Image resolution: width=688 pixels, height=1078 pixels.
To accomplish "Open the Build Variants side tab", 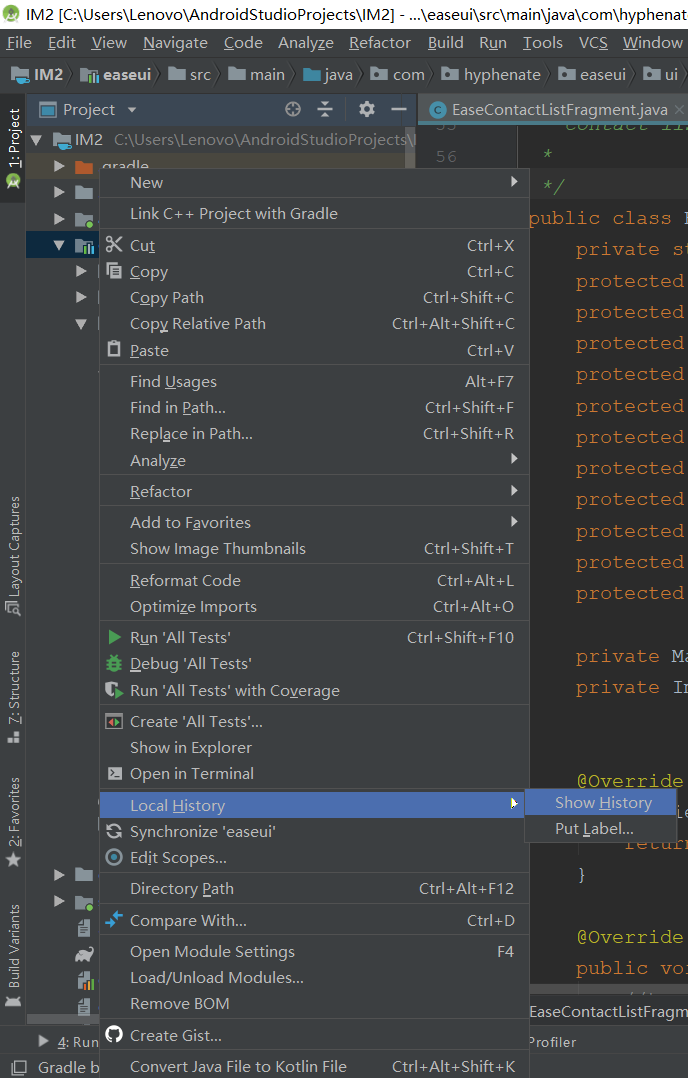I will [x=13, y=956].
